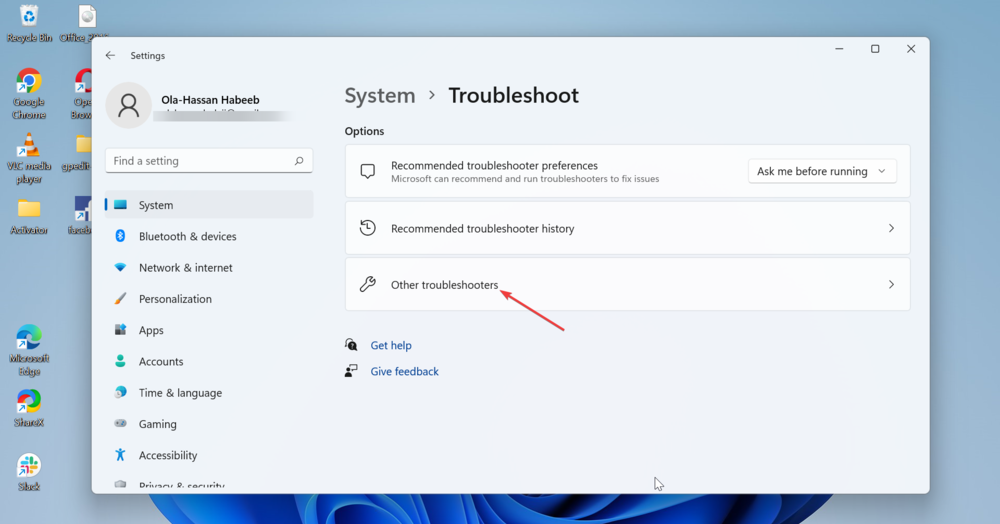This screenshot has height=524, width=1000.
Task: Click the chat bubble icon beside troubleshooter preferences
Action: pyautogui.click(x=367, y=171)
